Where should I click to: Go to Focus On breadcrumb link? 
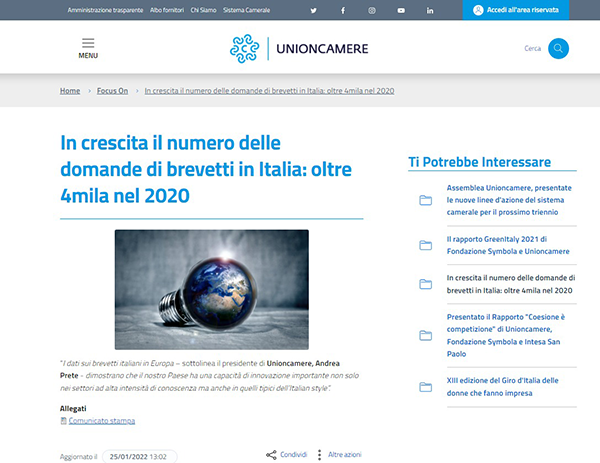(112, 91)
